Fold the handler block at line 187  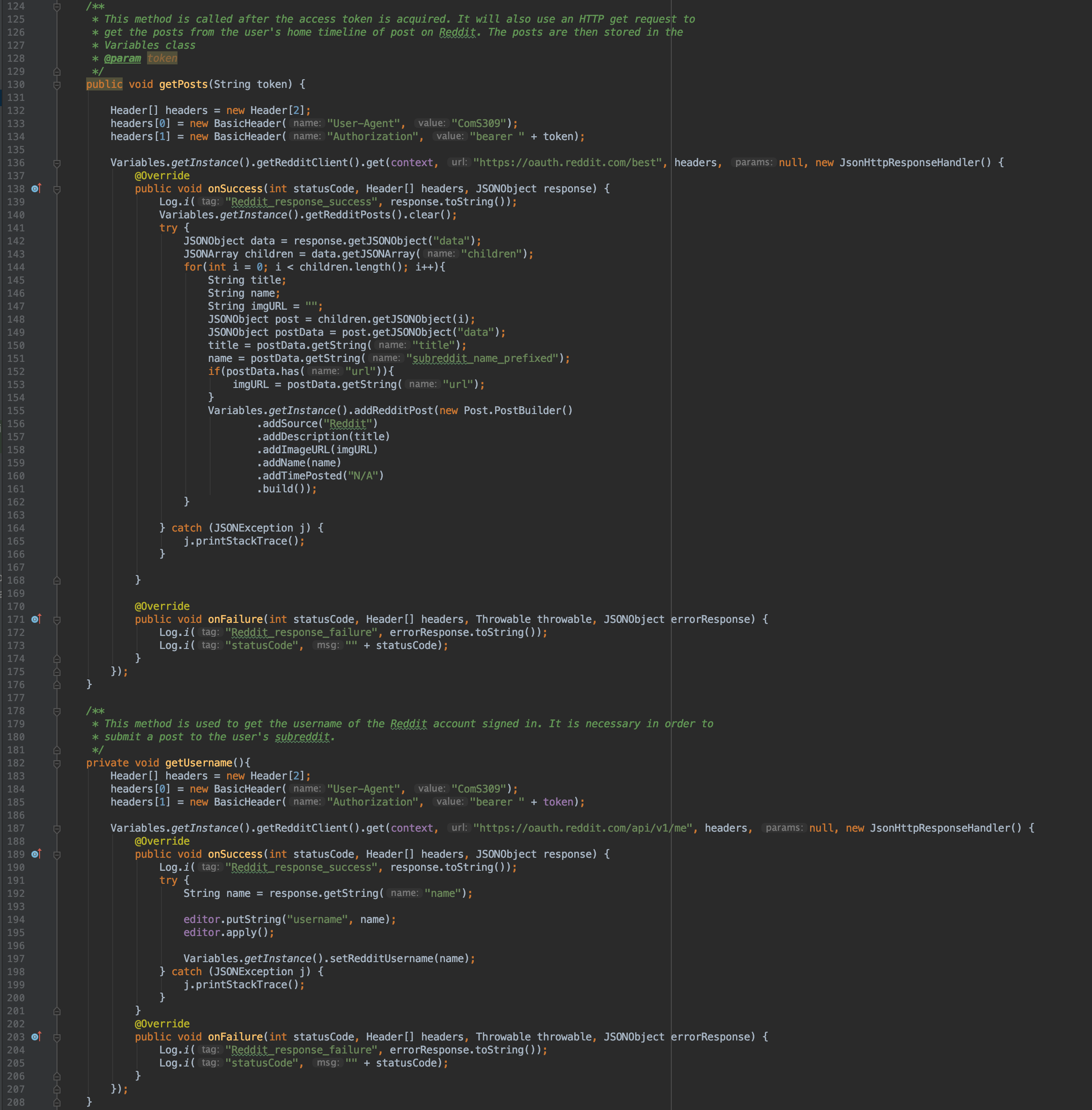57,829
